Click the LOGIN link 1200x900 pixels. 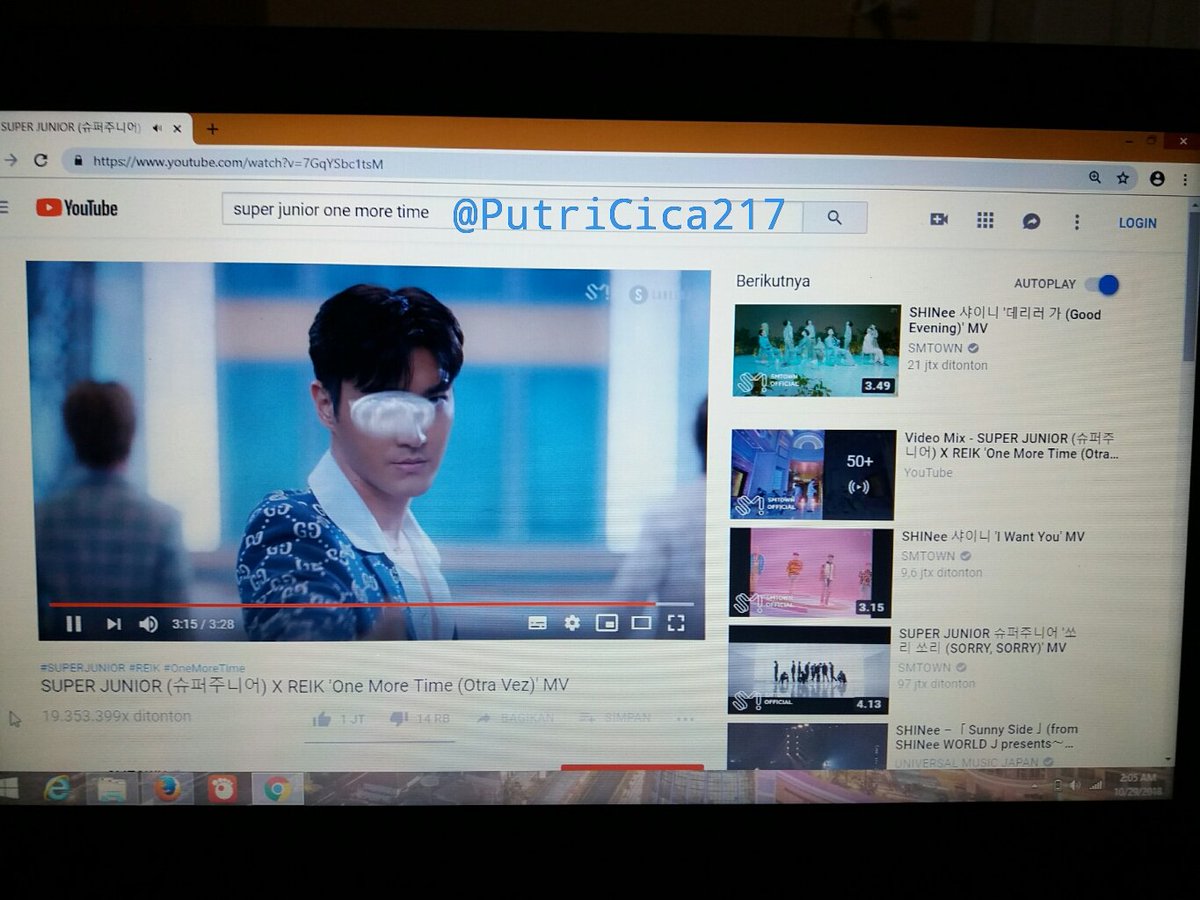tap(1137, 223)
